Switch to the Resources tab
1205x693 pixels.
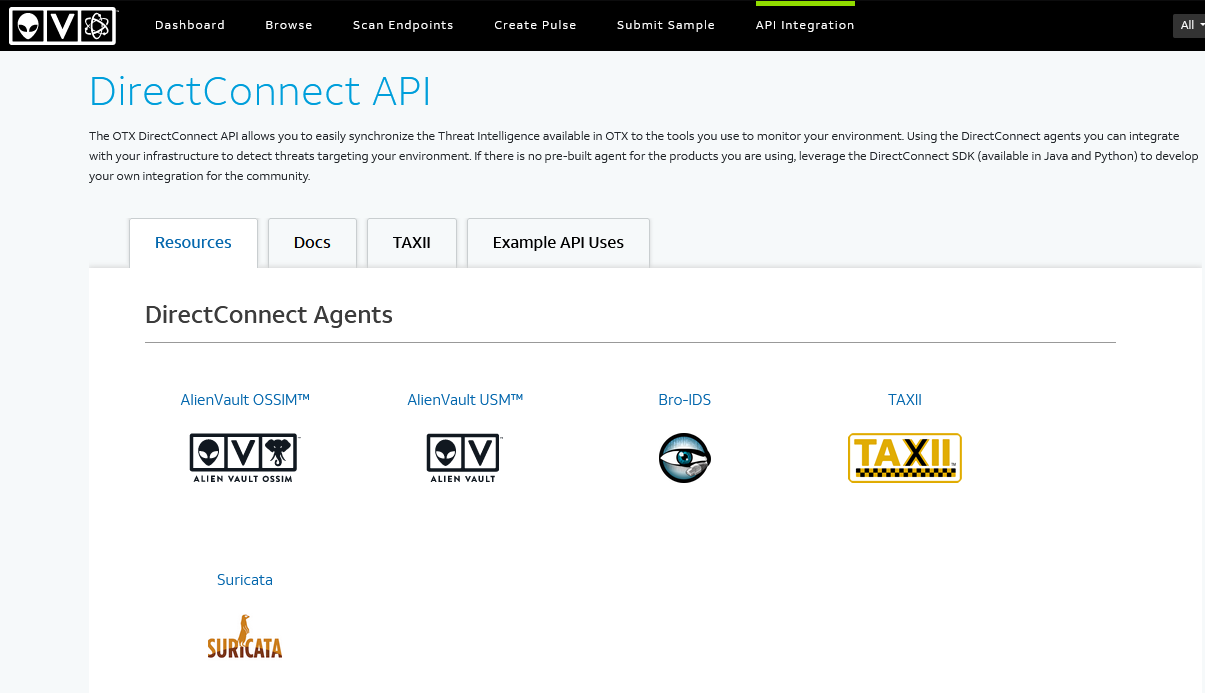point(193,243)
